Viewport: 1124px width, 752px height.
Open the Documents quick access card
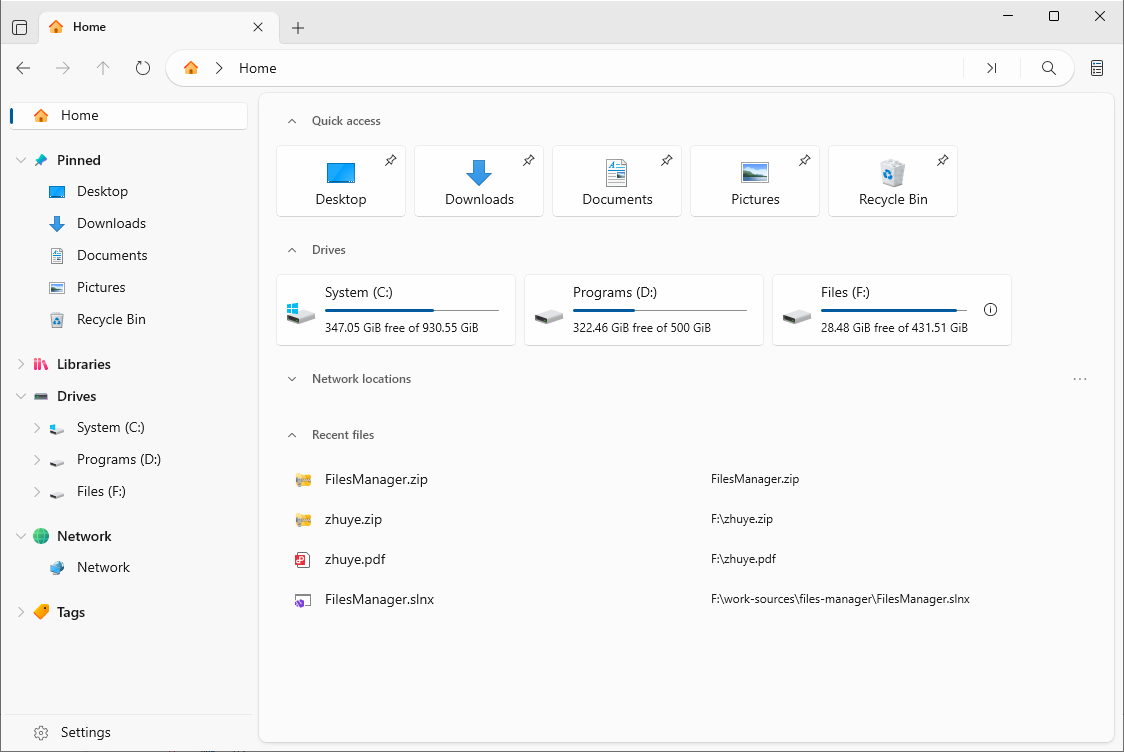pyautogui.click(x=616, y=181)
